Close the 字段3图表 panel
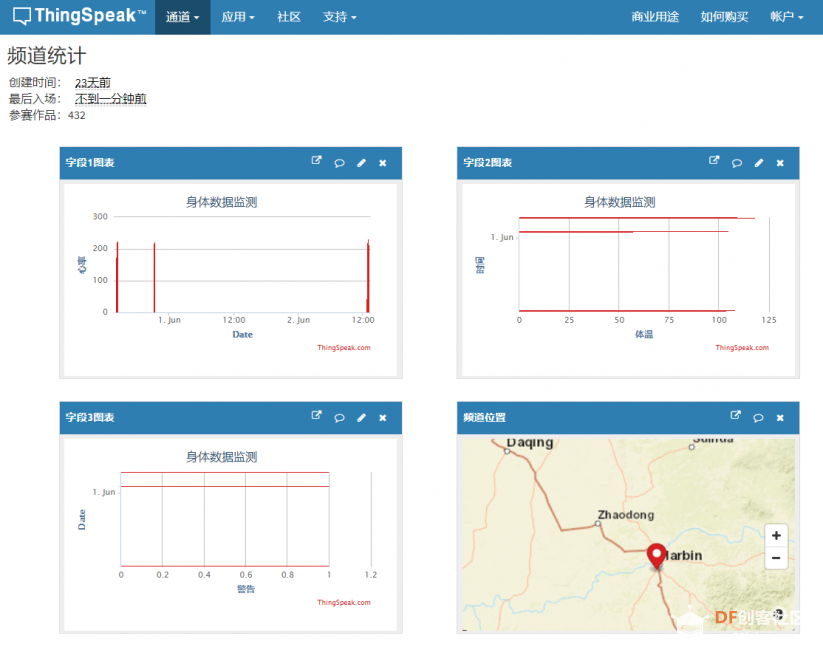 (383, 418)
